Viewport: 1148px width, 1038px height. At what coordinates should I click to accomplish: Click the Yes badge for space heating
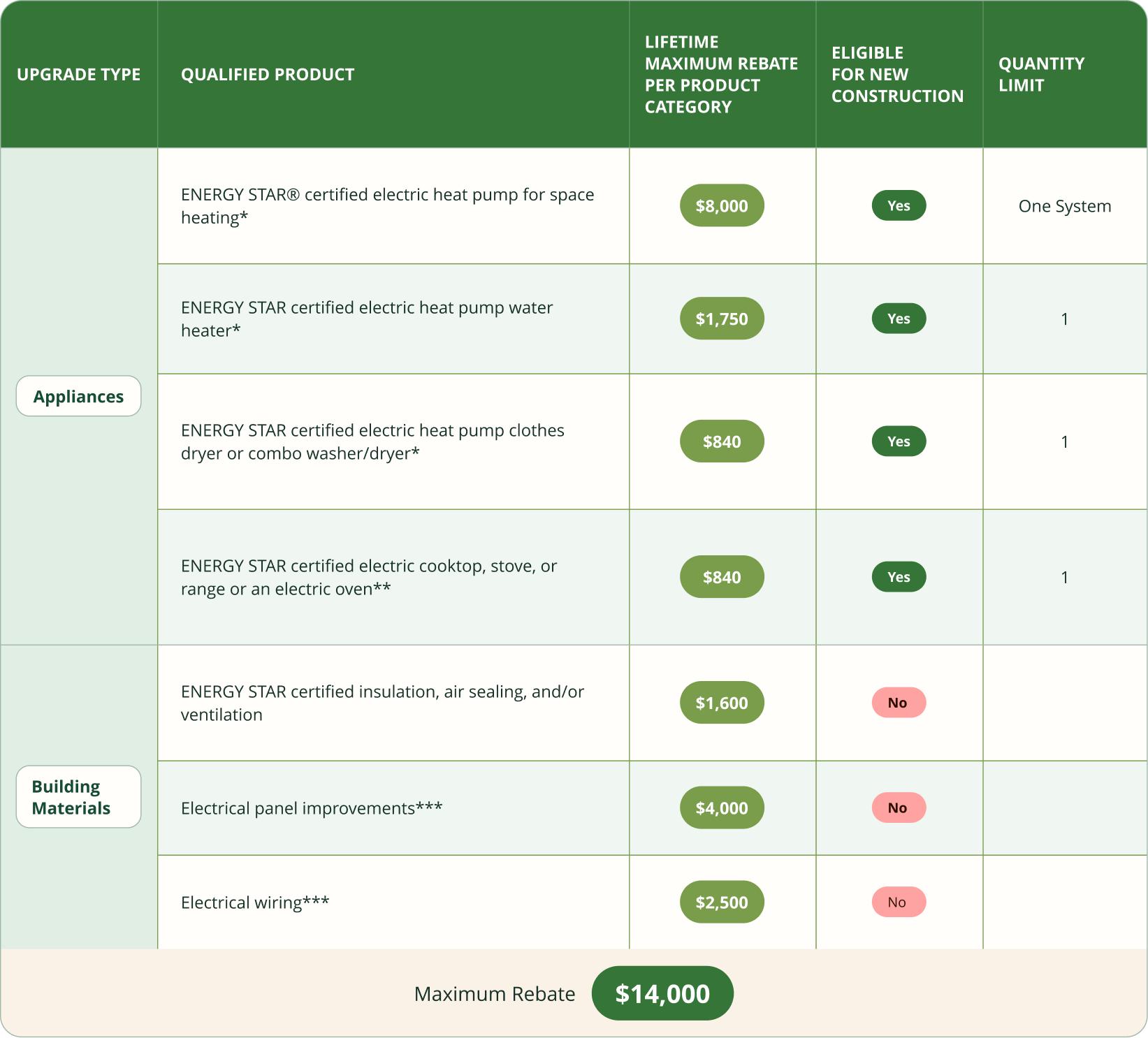click(899, 205)
